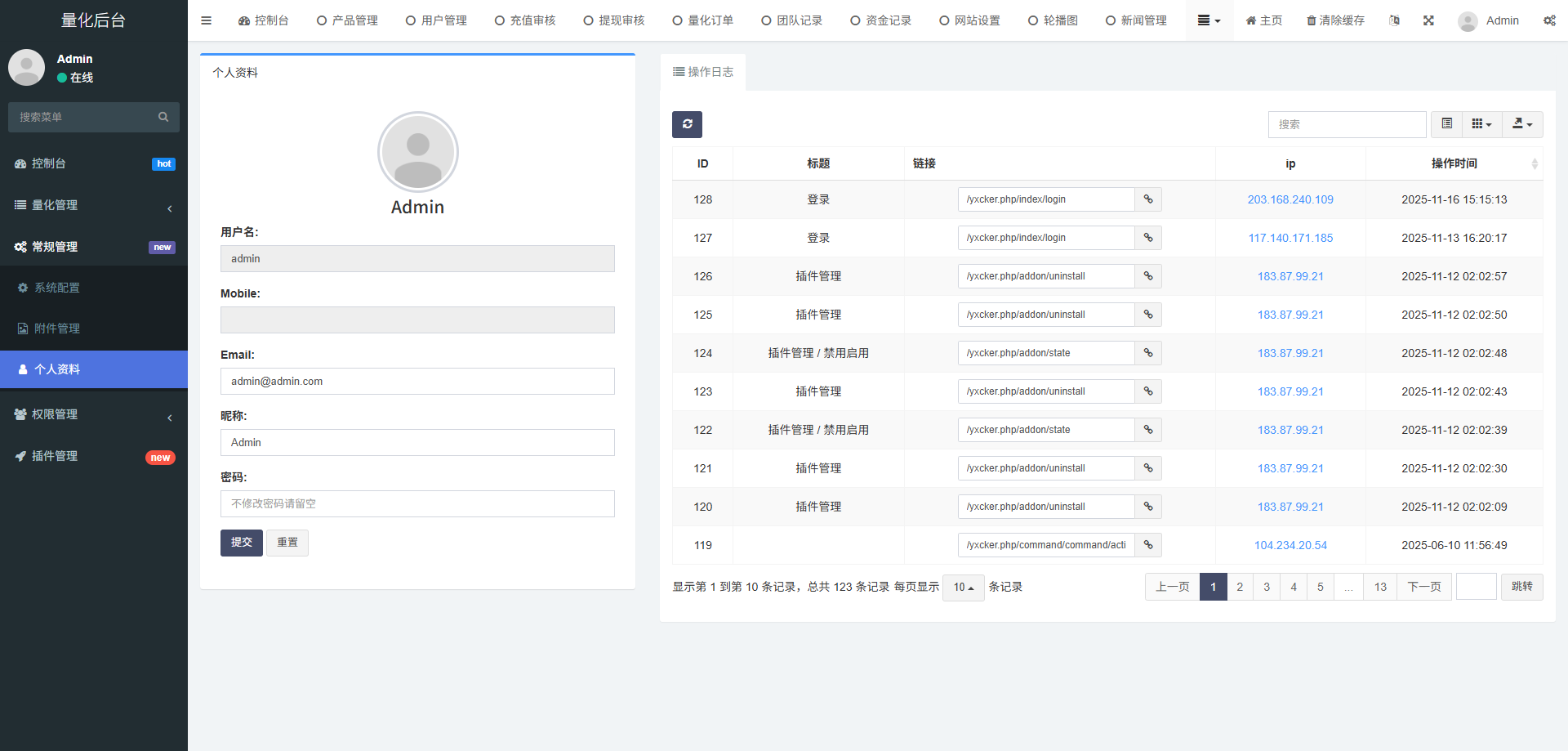
Task: Click the link icon for log row 128
Action: tap(1147, 199)
